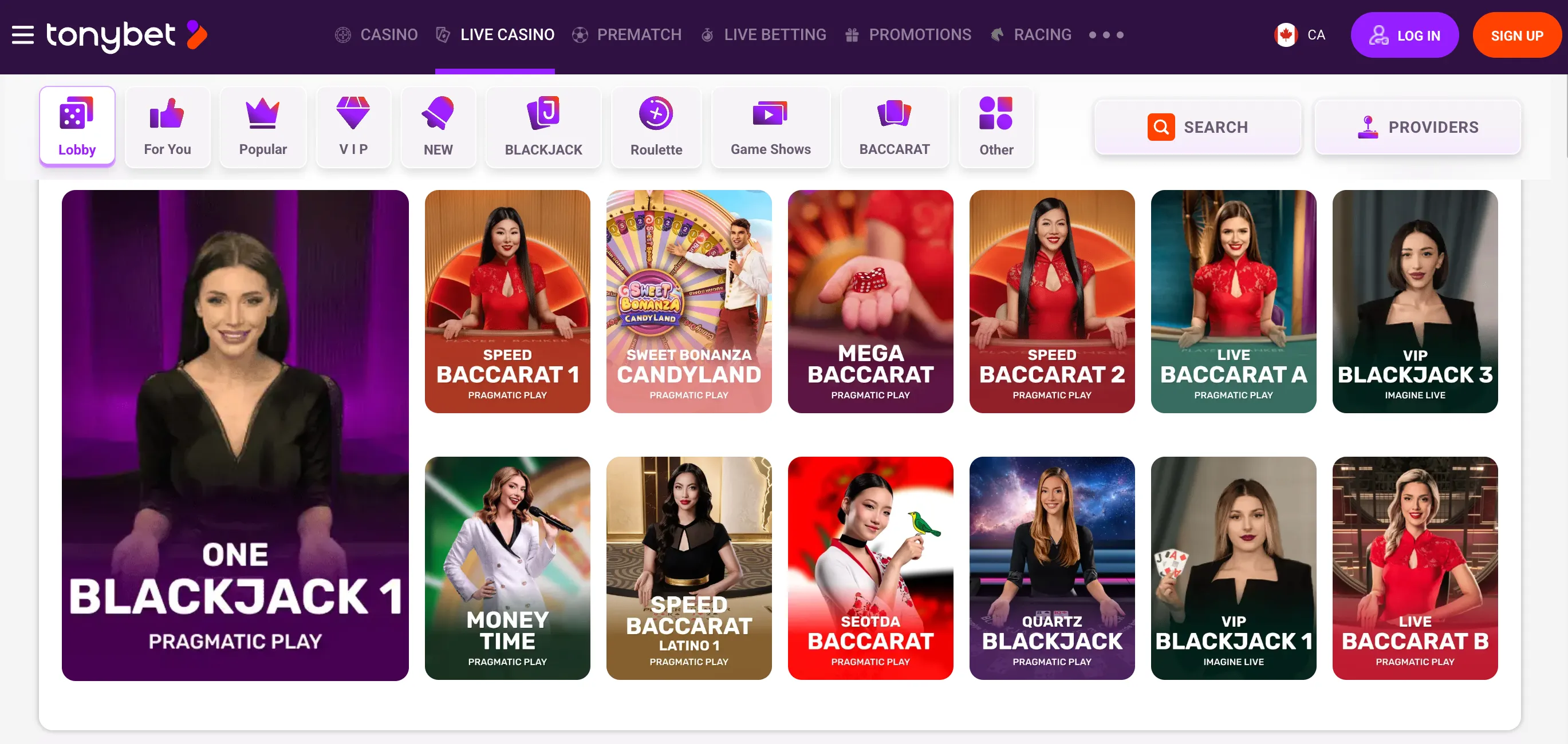Click the SEARCH button

coord(1197,127)
